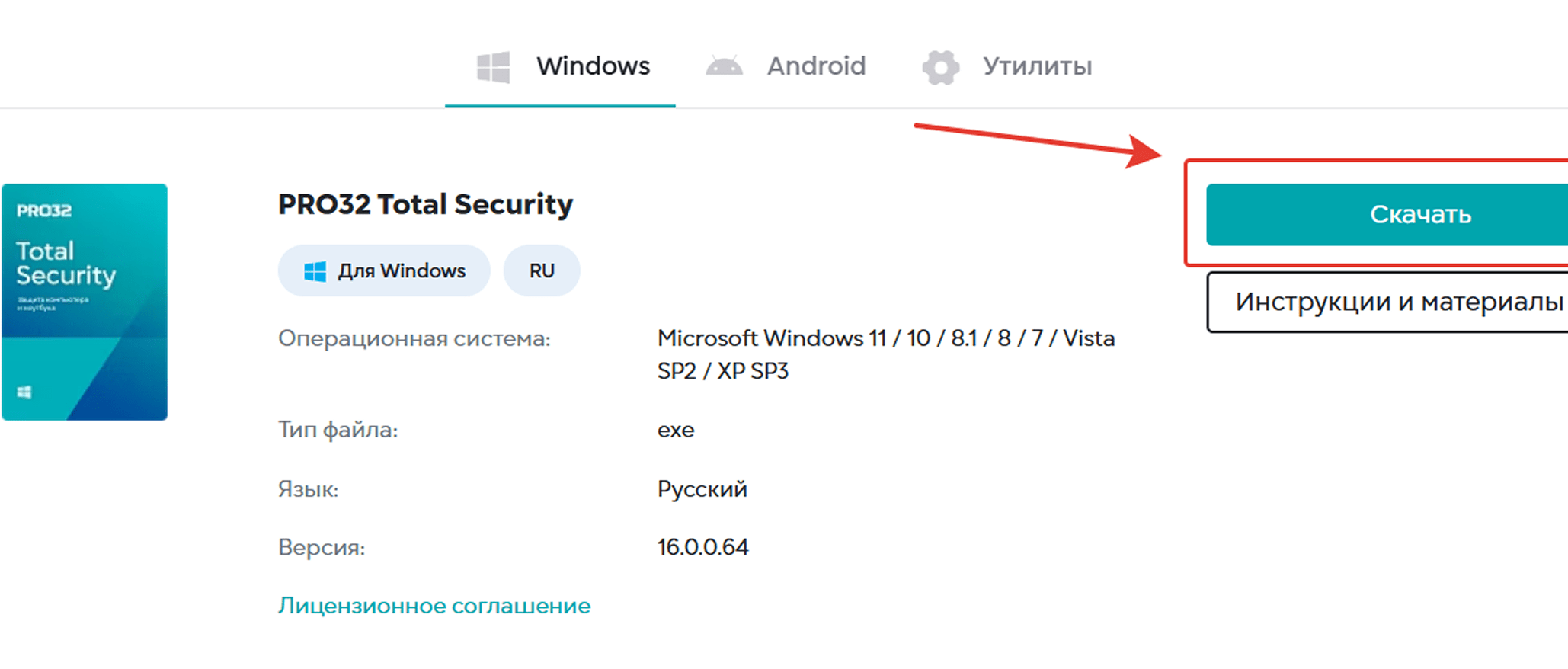The image size is (1568, 669).
Task: Select the RU language badge
Action: [x=541, y=270]
